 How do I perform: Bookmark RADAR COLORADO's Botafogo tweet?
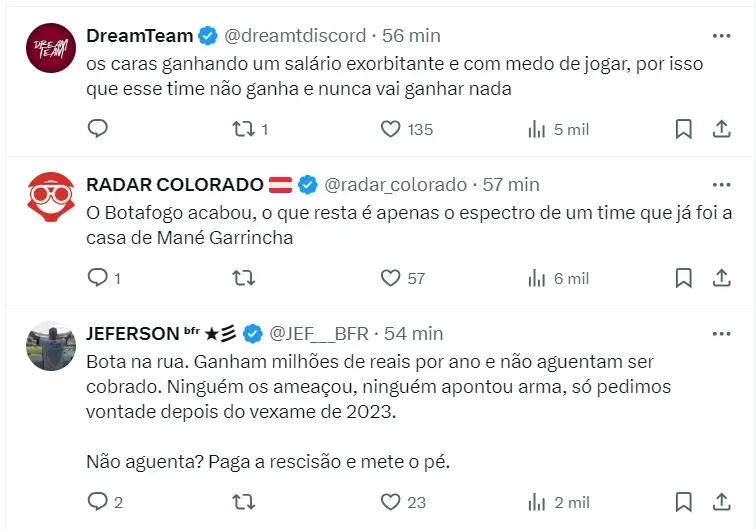coord(684,278)
